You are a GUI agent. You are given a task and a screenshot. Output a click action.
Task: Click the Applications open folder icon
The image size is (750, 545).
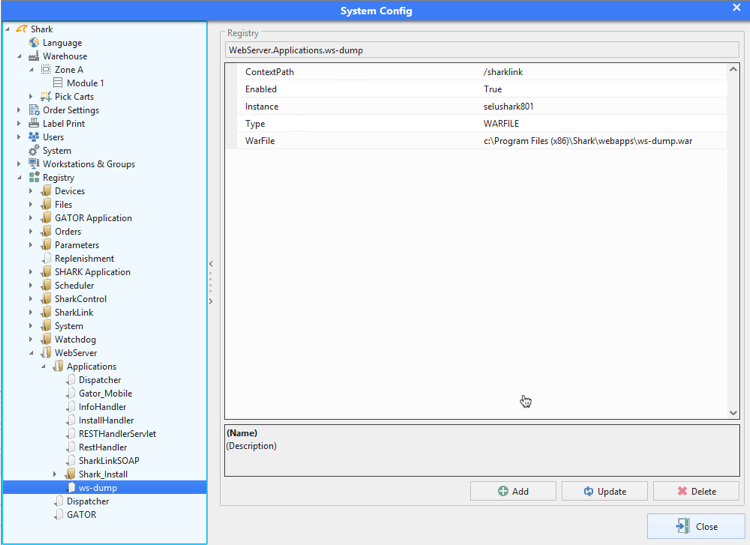click(58, 366)
